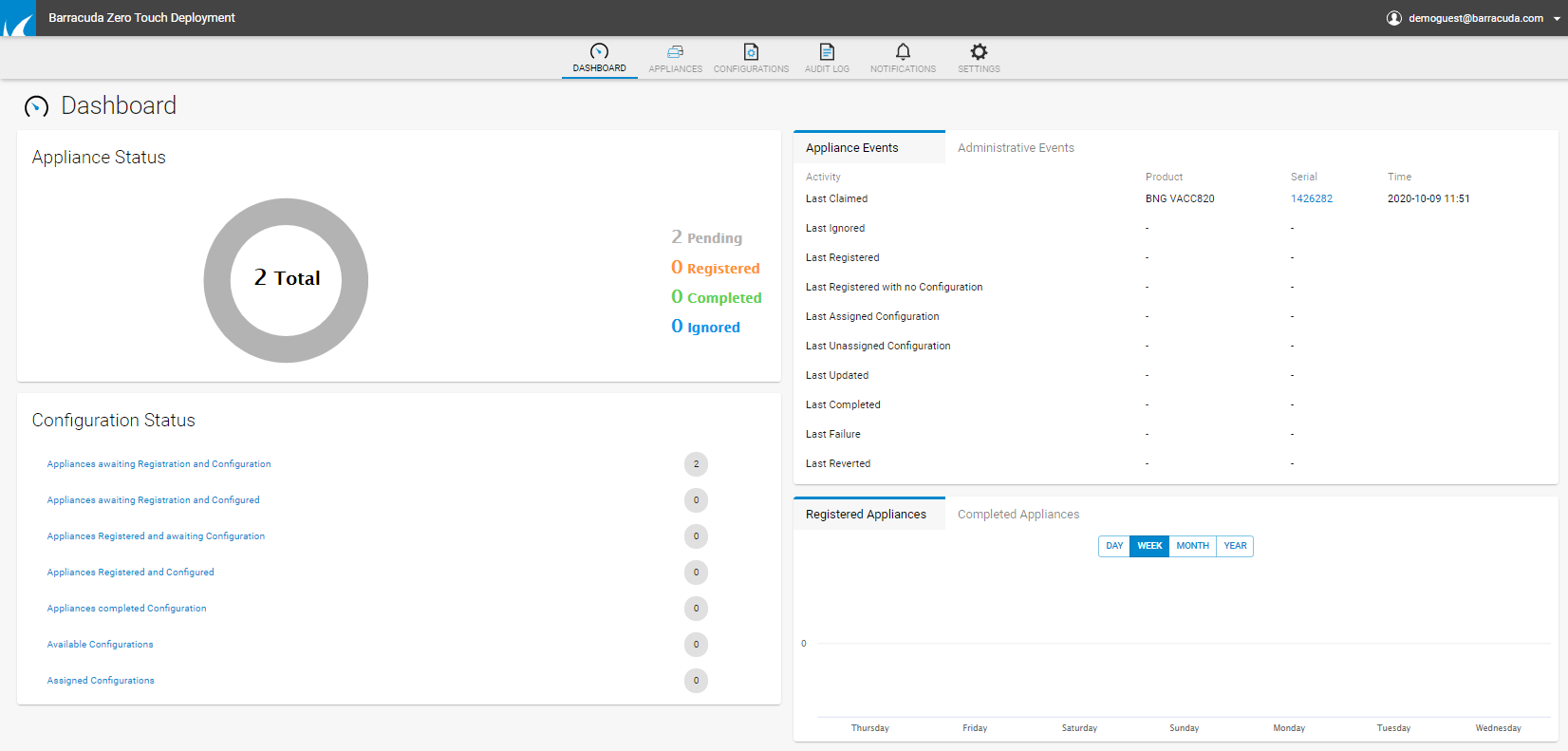Screen dimensions: 1568x751
Task: Open Assigned Configurations link
Action: point(101,681)
